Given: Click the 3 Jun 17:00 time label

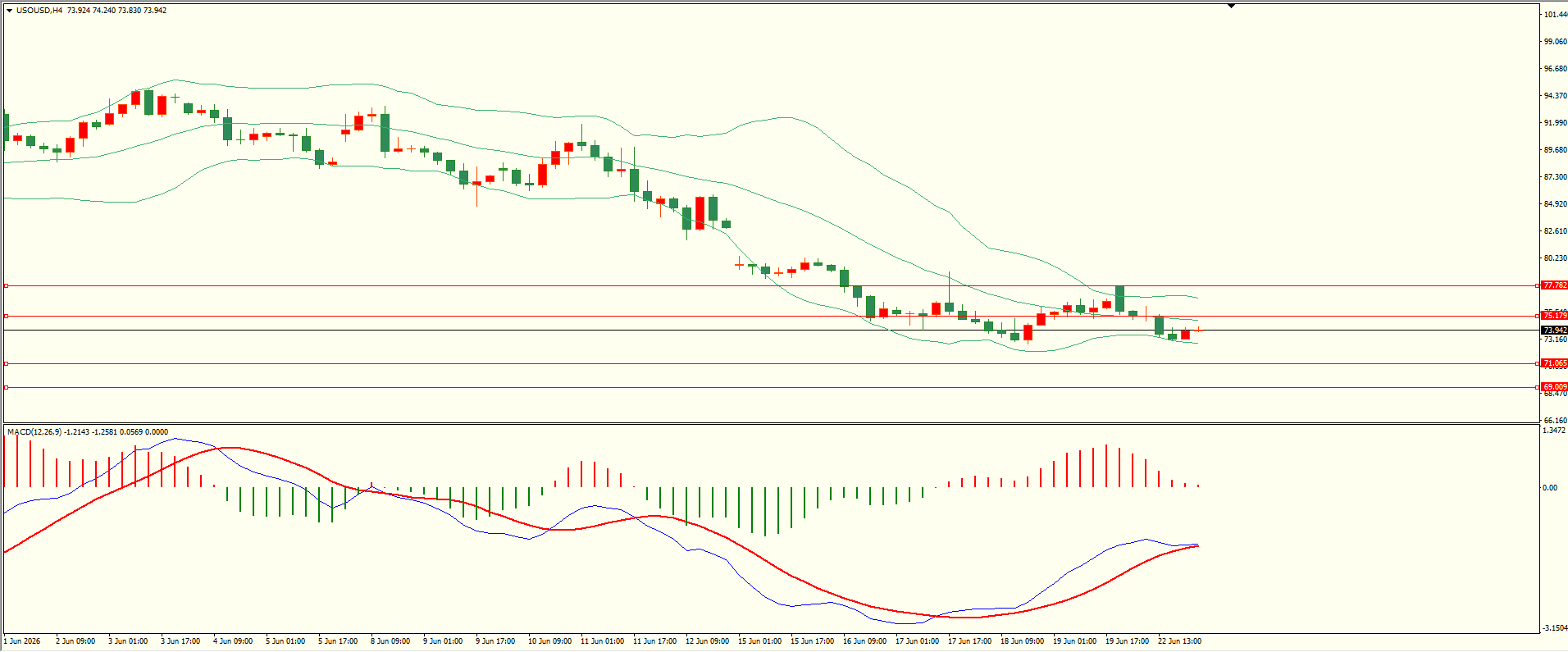Looking at the screenshot, I should (x=180, y=641).
